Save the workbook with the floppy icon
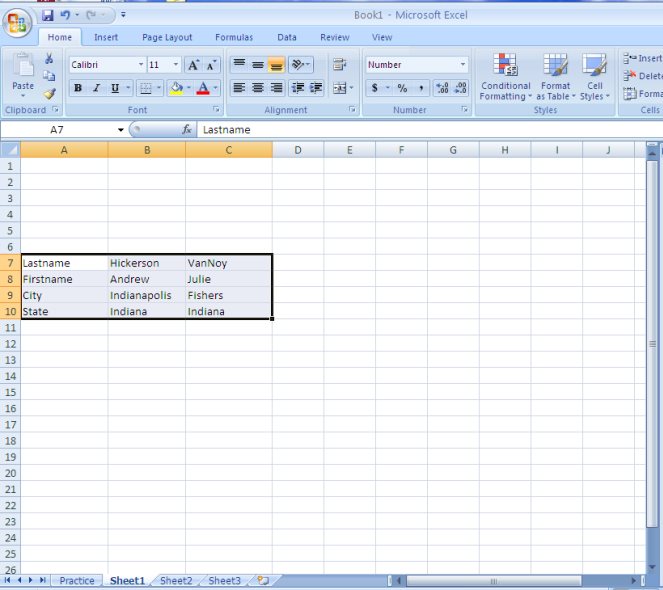663x590 pixels. click(47, 15)
